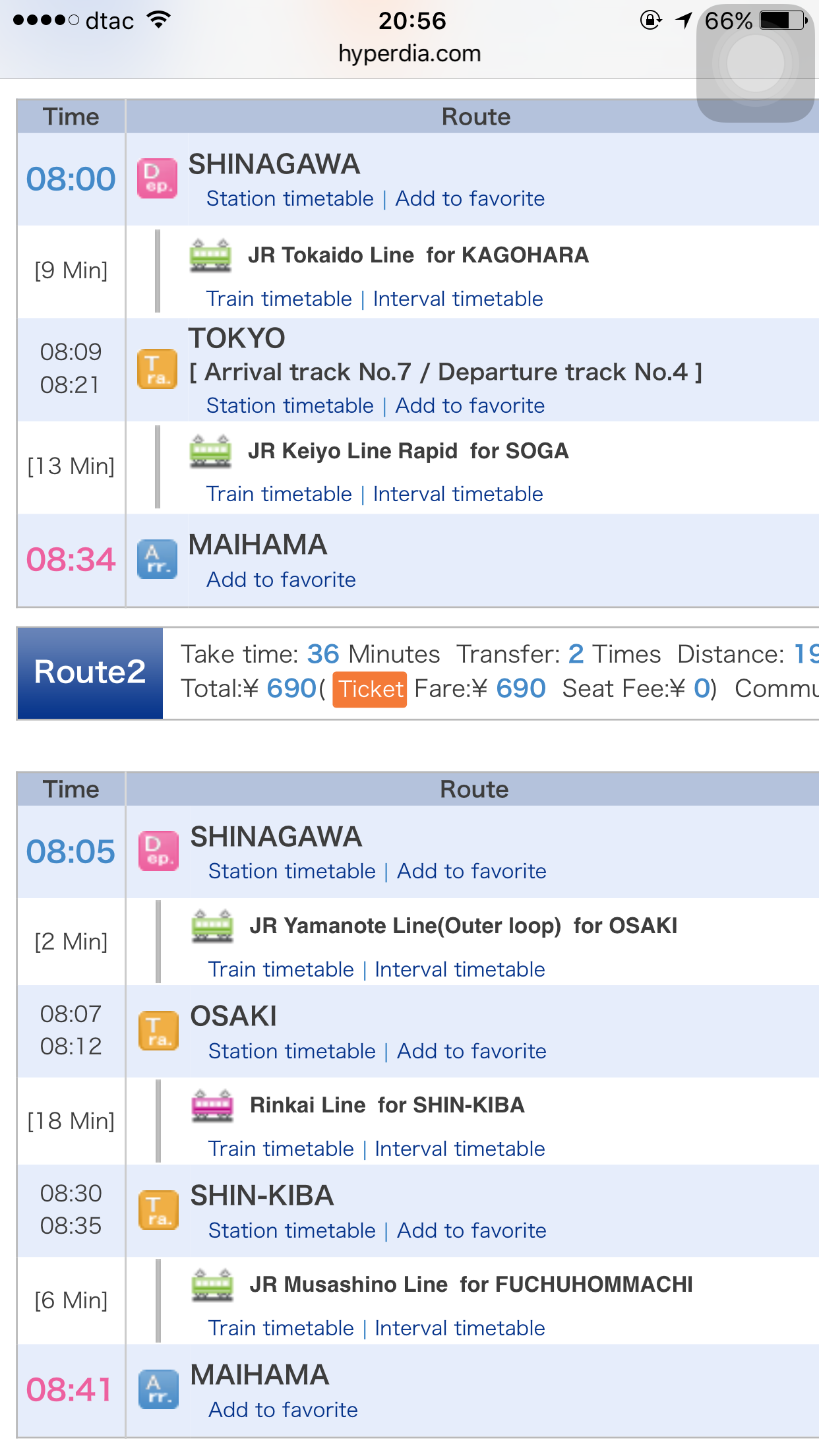Tap the orange Tra. icon at Shin-Kiba
This screenshot has width=819, height=1456.
158,1210
